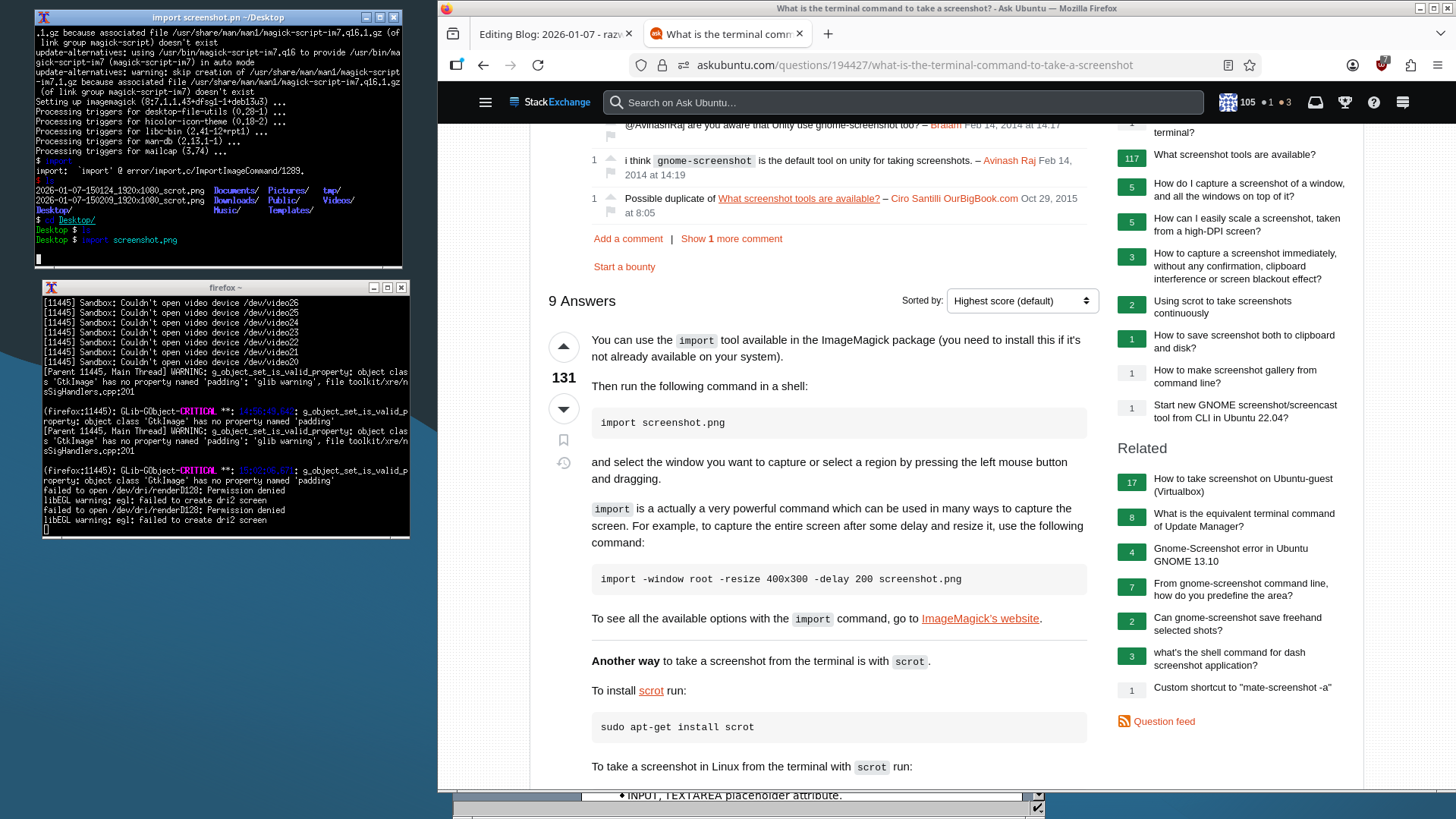Open Firefox extensions menu

(x=1410, y=65)
